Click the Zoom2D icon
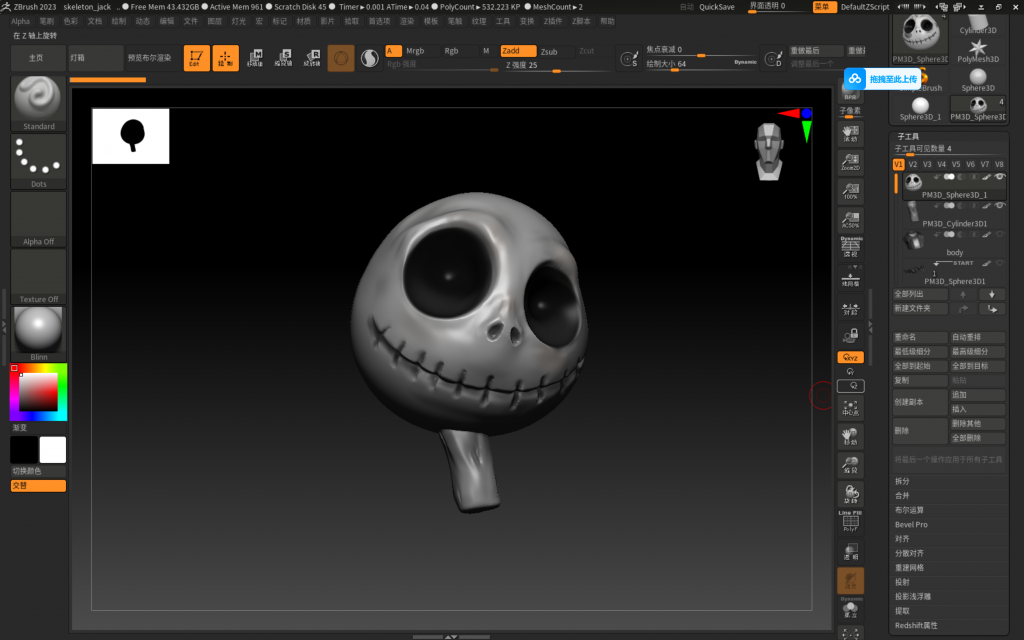 tap(850, 162)
